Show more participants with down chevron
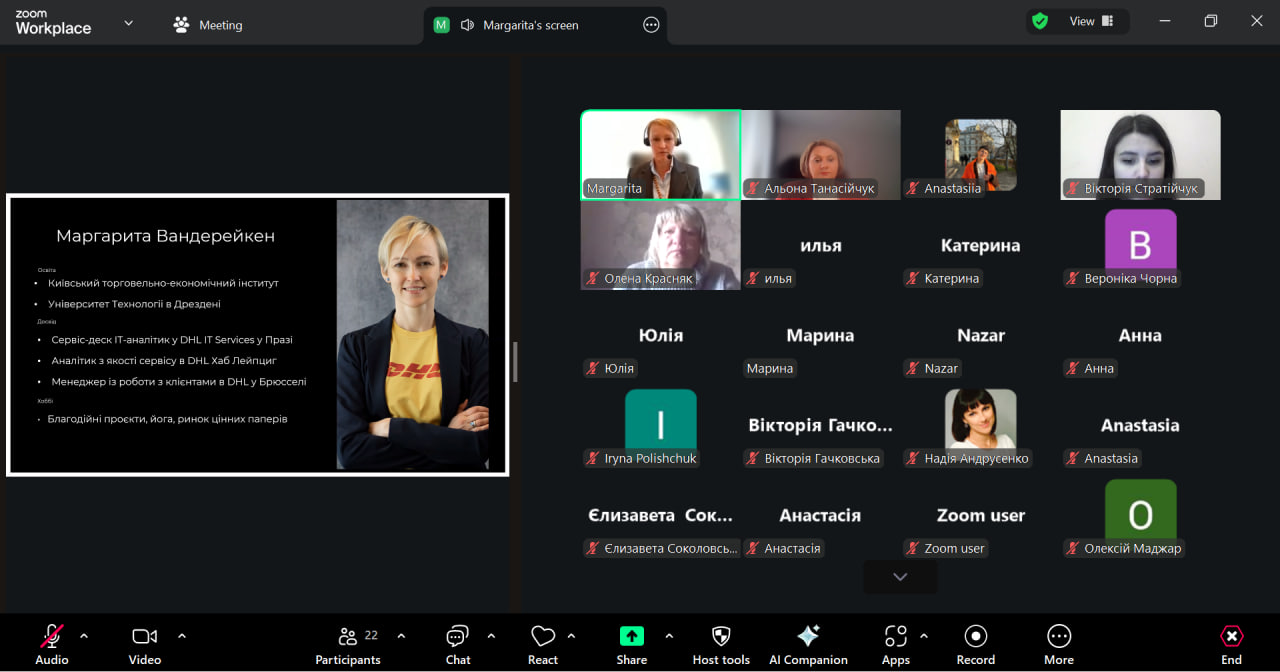1280x672 pixels. point(900,577)
